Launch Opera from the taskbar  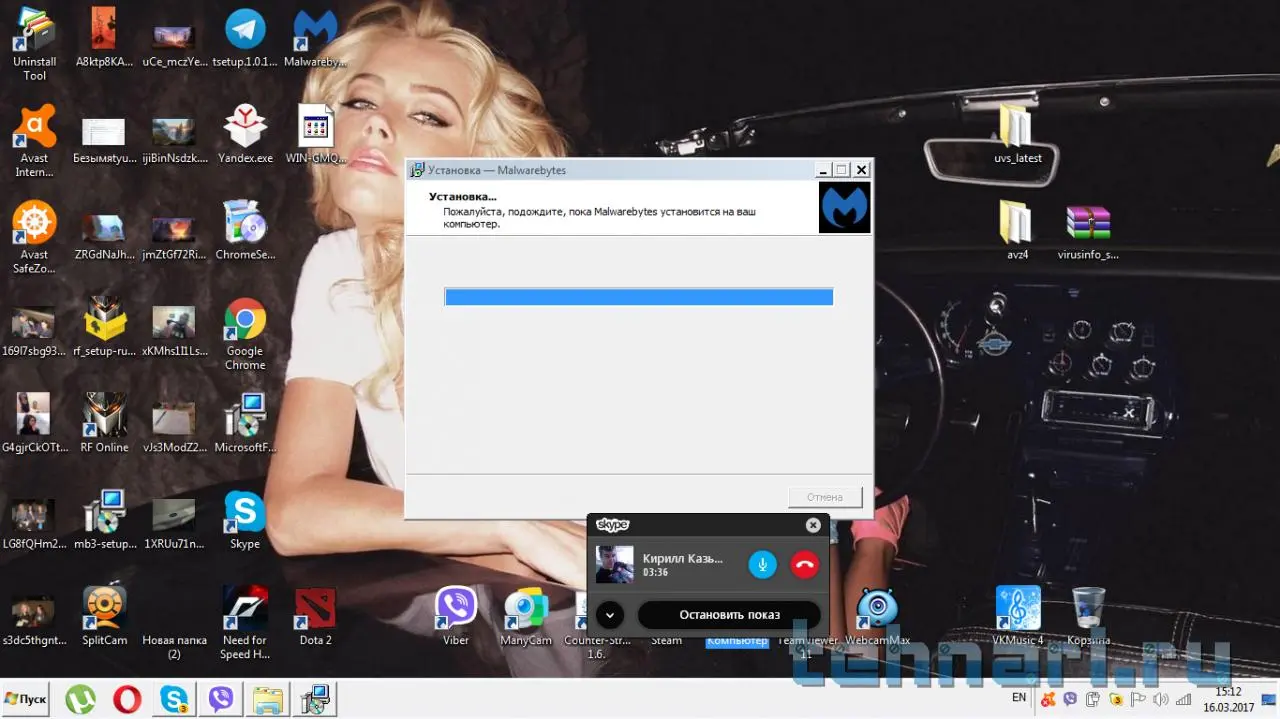coord(127,699)
